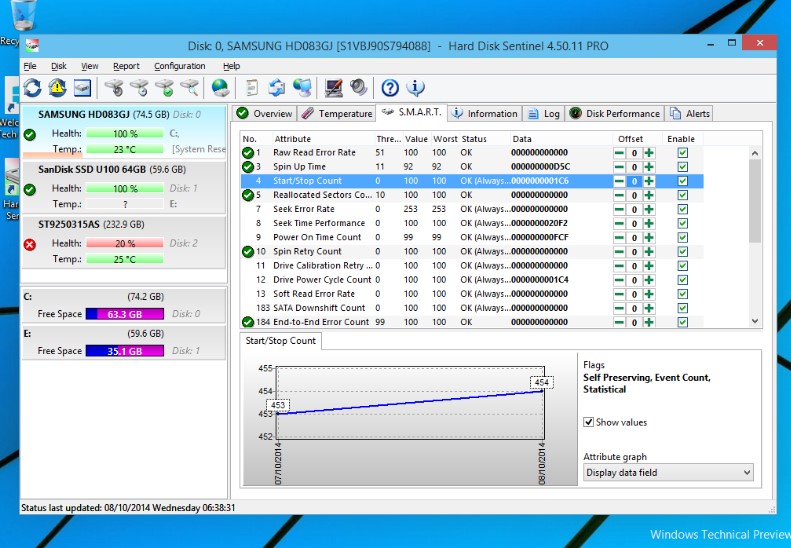791x548 pixels.
Task: Click the envelope with blue arrows toolbar icon
Action: [276, 88]
